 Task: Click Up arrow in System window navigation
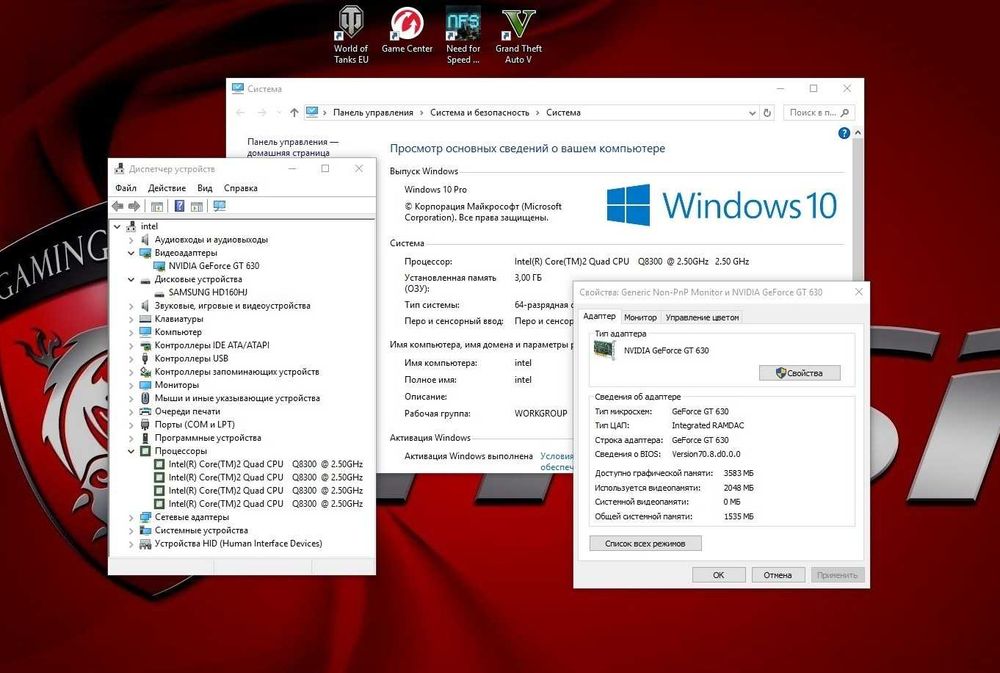click(x=294, y=113)
